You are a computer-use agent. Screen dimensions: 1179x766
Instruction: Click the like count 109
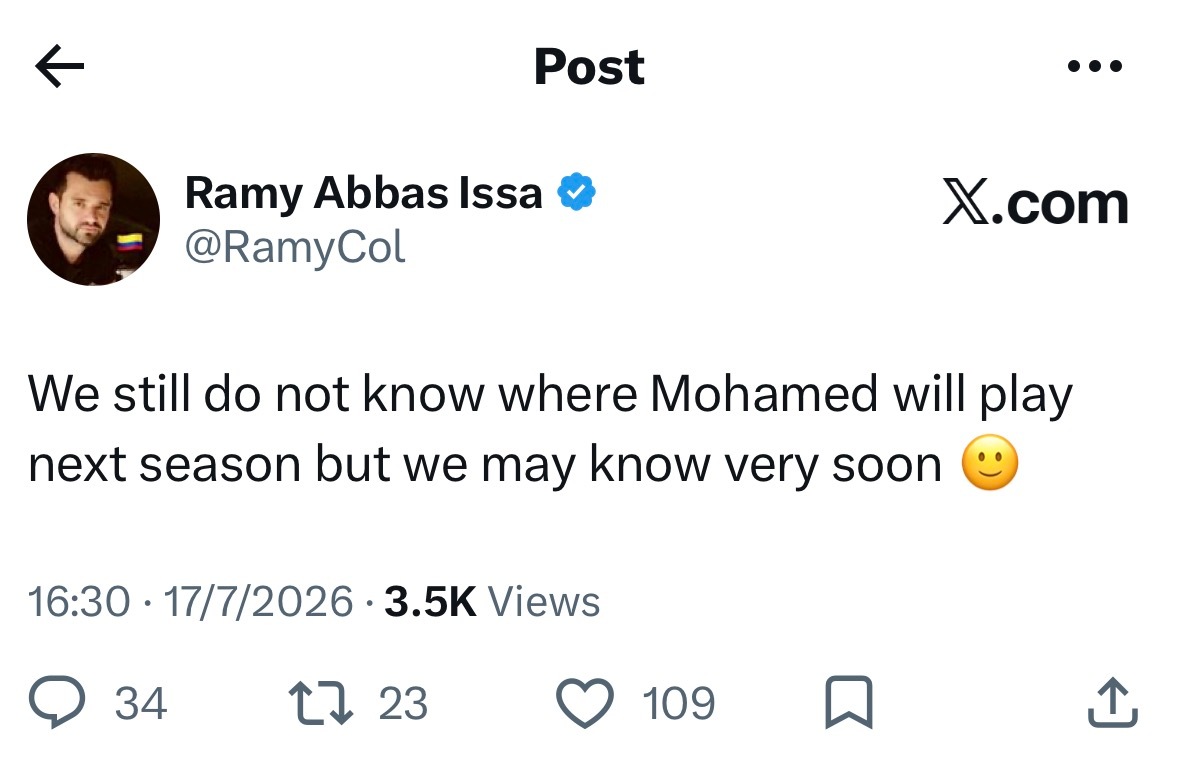pos(678,704)
